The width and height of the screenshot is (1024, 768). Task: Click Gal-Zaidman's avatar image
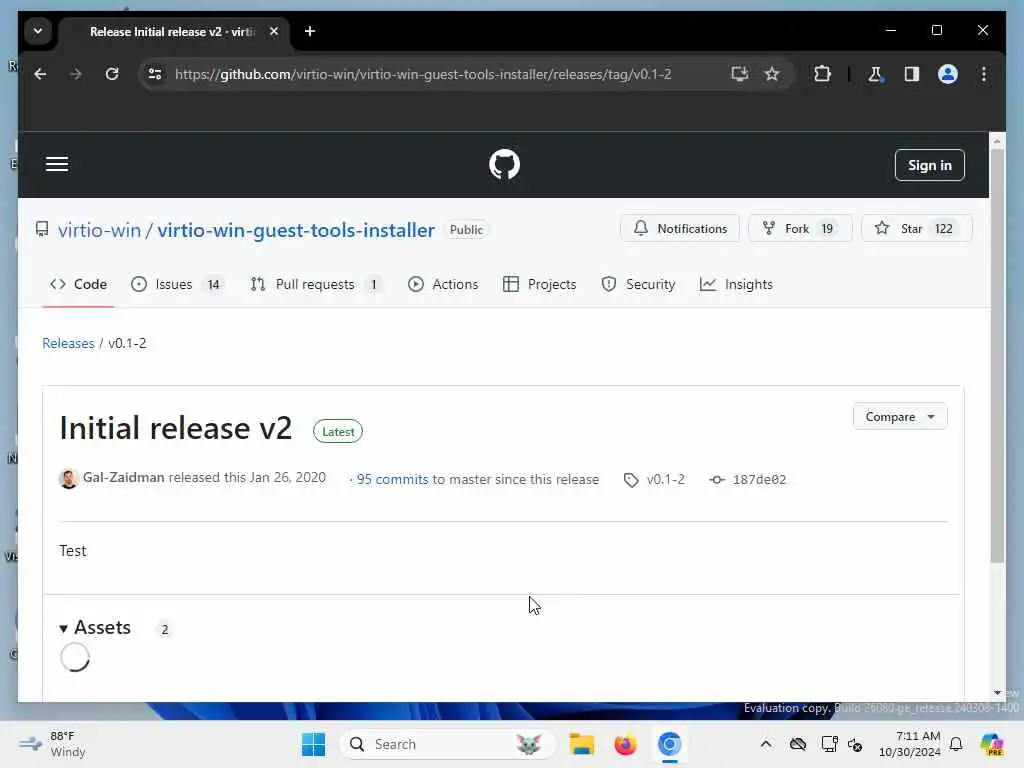coord(69,479)
